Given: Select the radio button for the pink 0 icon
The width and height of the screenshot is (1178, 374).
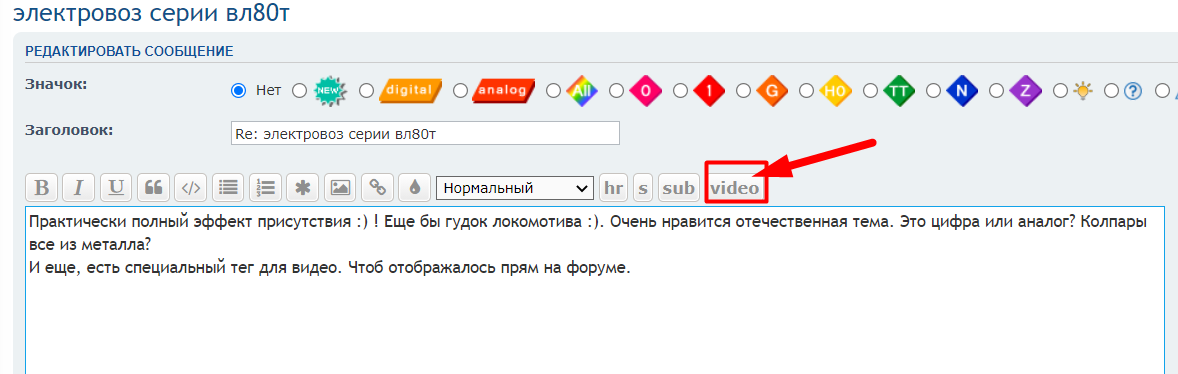Looking at the screenshot, I should pyautogui.click(x=616, y=91).
